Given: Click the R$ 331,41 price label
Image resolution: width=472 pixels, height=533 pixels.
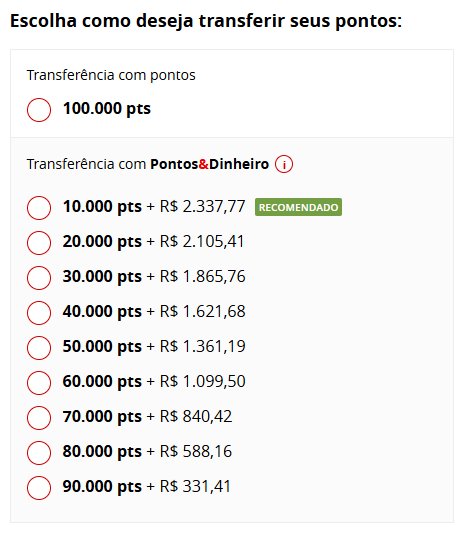Looking at the screenshot, I should tap(195, 486).
